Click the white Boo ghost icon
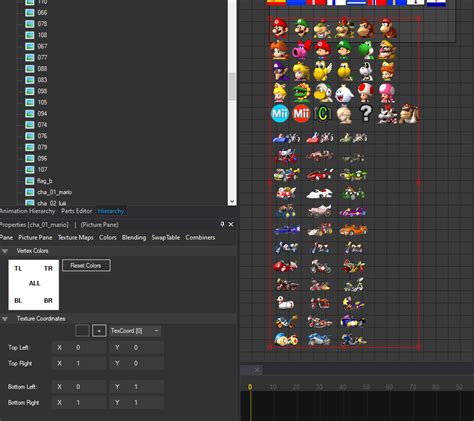Viewport: 474px width, 421px height. (x=344, y=93)
